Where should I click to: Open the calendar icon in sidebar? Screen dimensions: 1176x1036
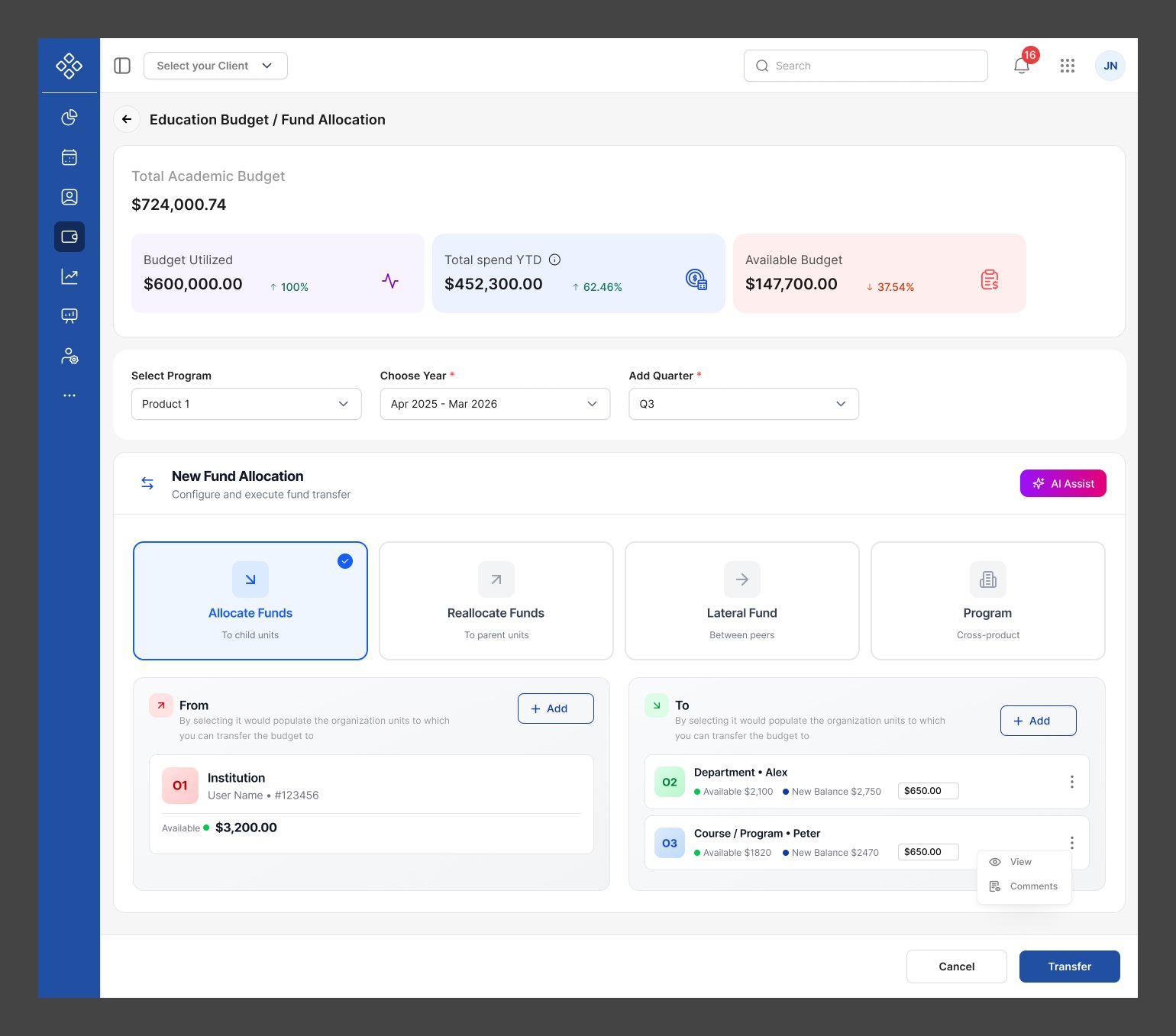coord(69,157)
